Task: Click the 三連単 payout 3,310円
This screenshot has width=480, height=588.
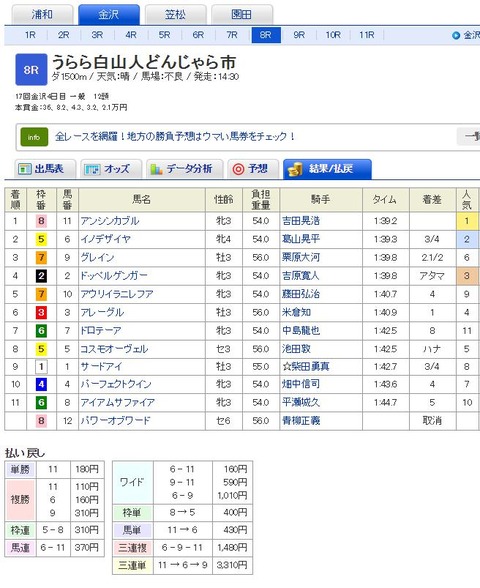Action: 232,565
